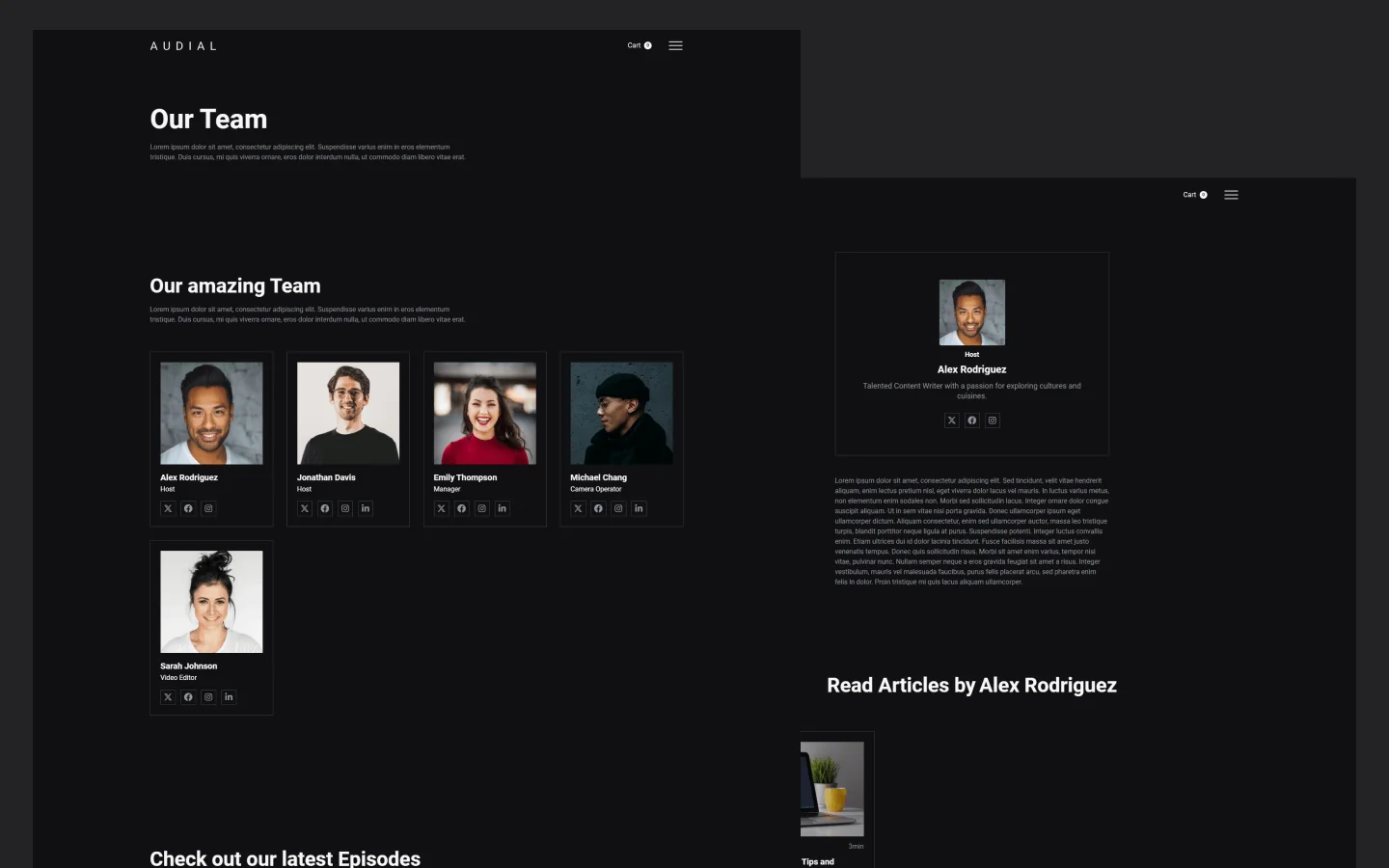The image size is (1389, 868).
Task: Open X icon on Alex Rodriguez profile page
Action: point(952,420)
